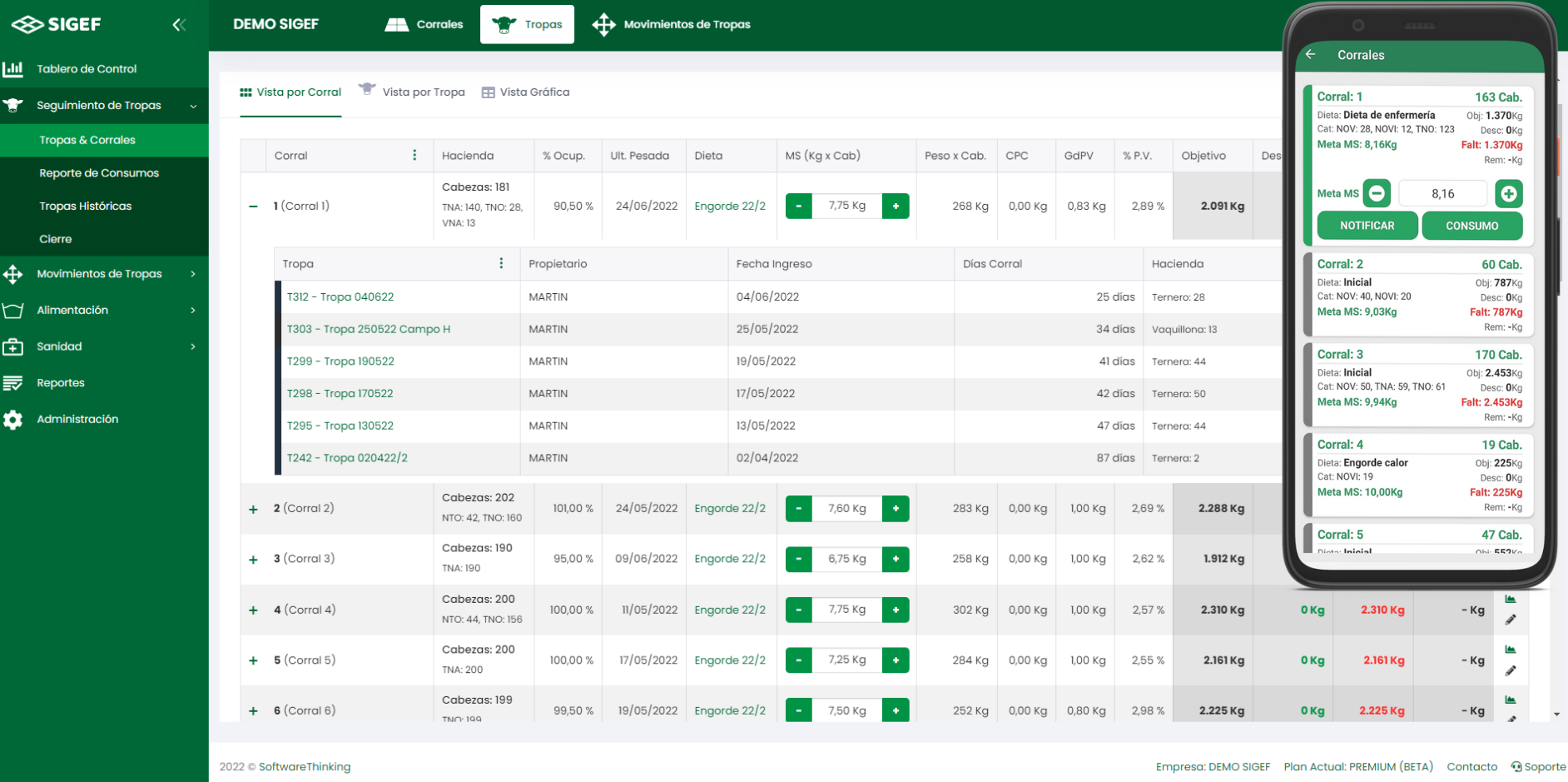Increase MS for Corral 1 with plus button
The image size is (1568, 782).
pos(896,206)
